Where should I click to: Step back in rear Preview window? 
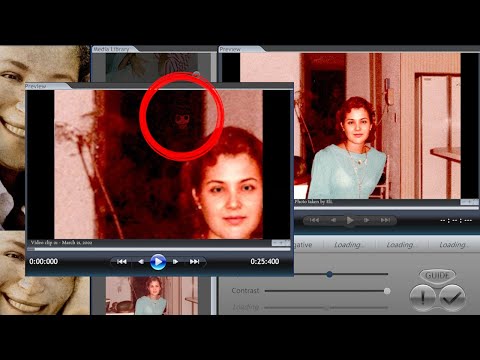333,220
